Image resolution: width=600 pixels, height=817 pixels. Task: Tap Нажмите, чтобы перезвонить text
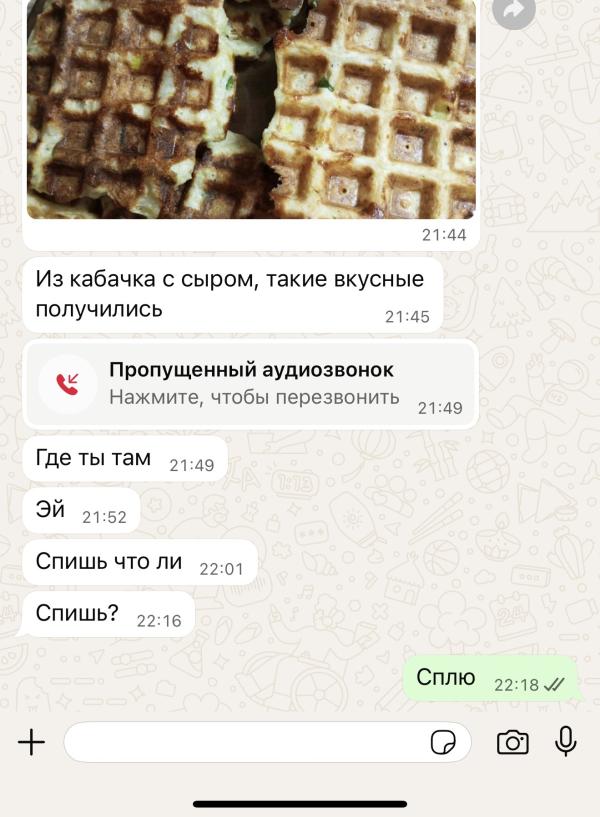click(x=254, y=397)
